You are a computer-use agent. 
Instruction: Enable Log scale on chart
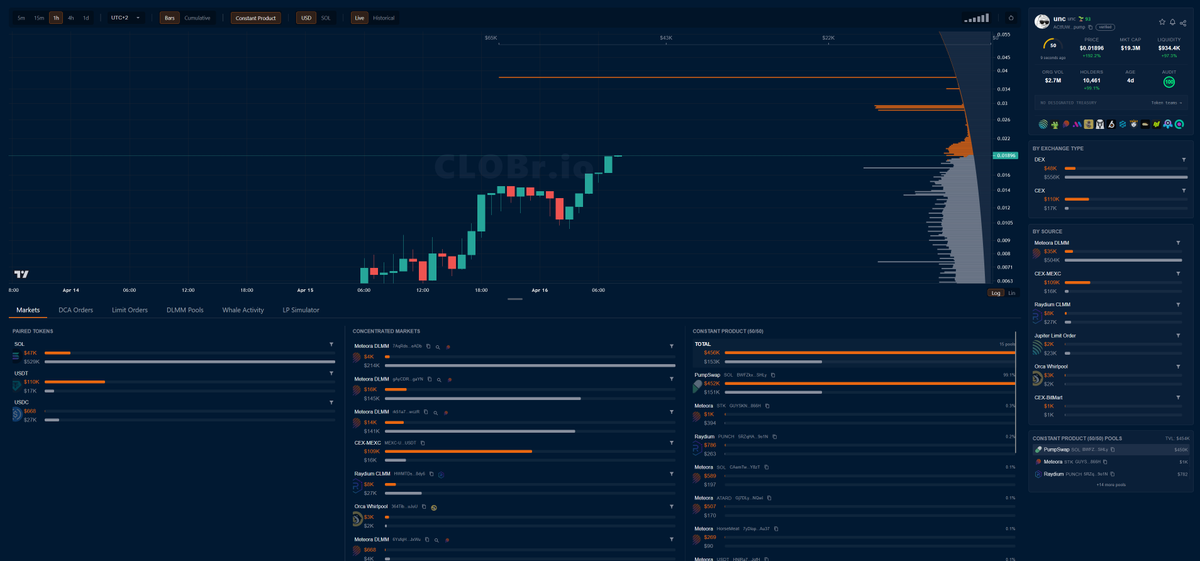coord(996,293)
